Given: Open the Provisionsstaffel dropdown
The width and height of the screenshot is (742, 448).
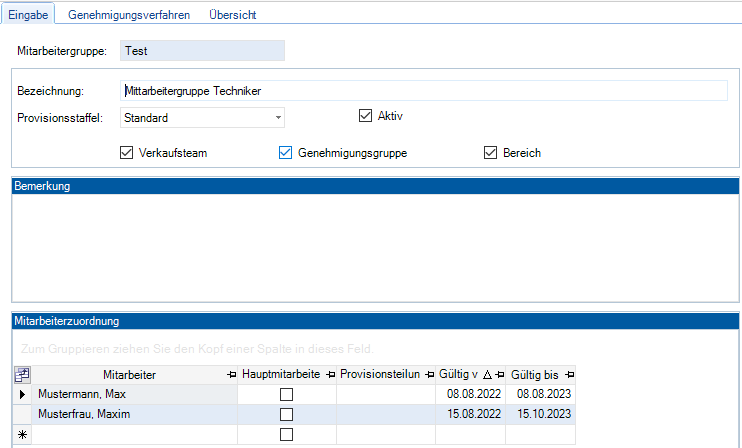Looking at the screenshot, I should click(x=278, y=118).
